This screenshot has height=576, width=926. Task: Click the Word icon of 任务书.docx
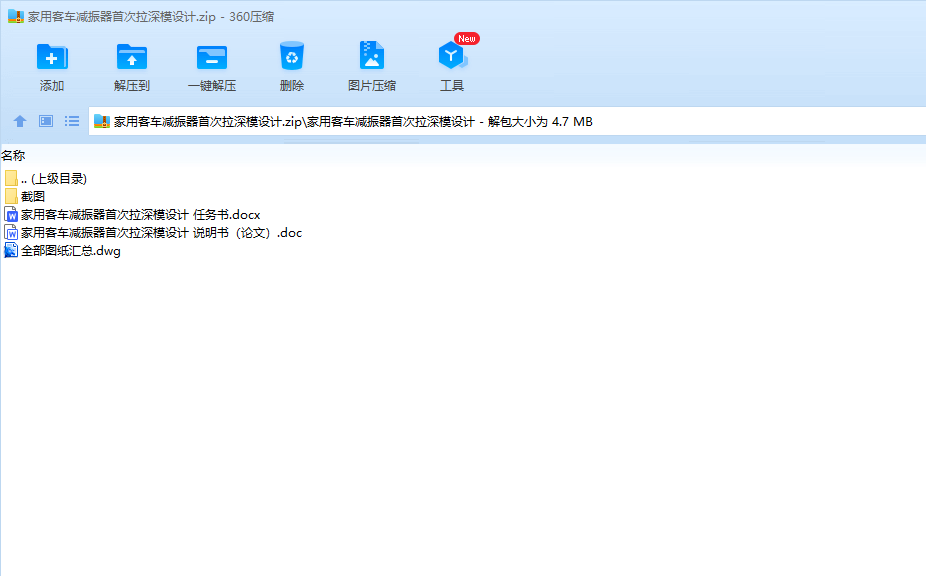click(11, 214)
